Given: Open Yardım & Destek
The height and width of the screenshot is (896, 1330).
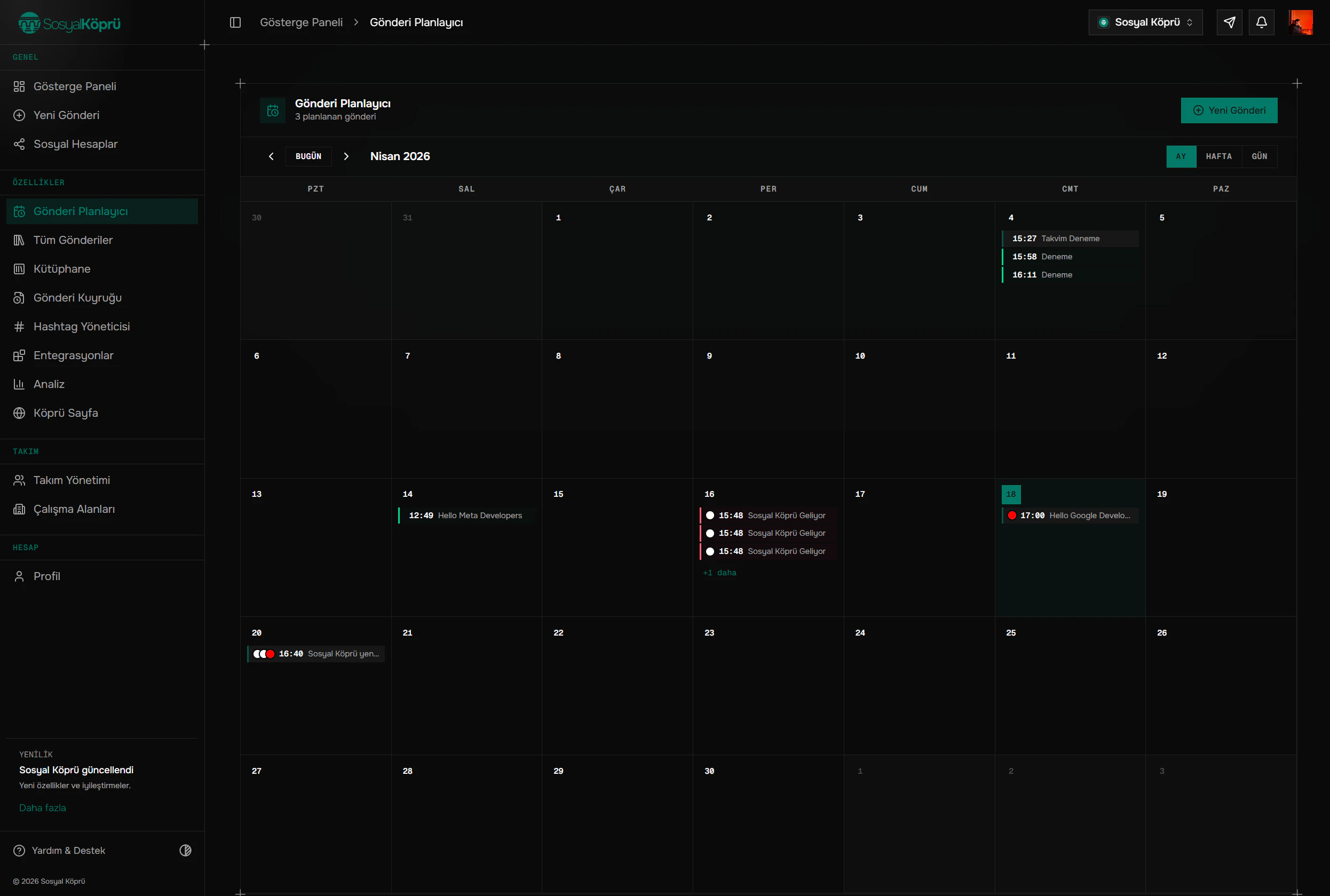Looking at the screenshot, I should 69,850.
